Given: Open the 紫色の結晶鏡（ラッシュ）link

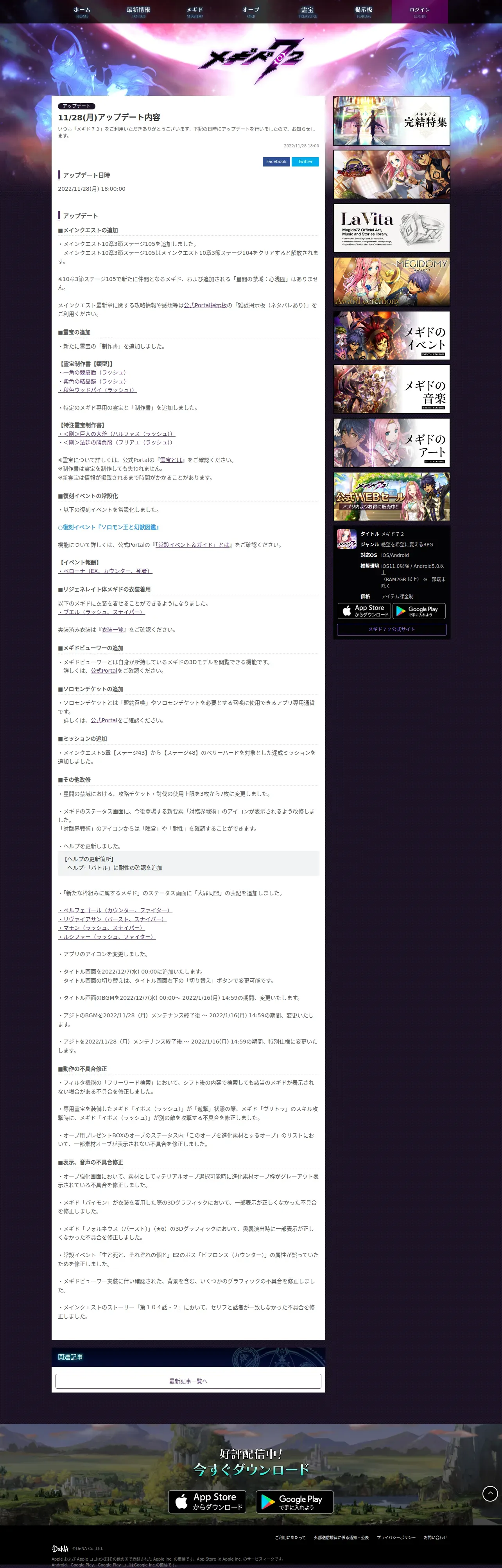Looking at the screenshot, I should (93, 381).
